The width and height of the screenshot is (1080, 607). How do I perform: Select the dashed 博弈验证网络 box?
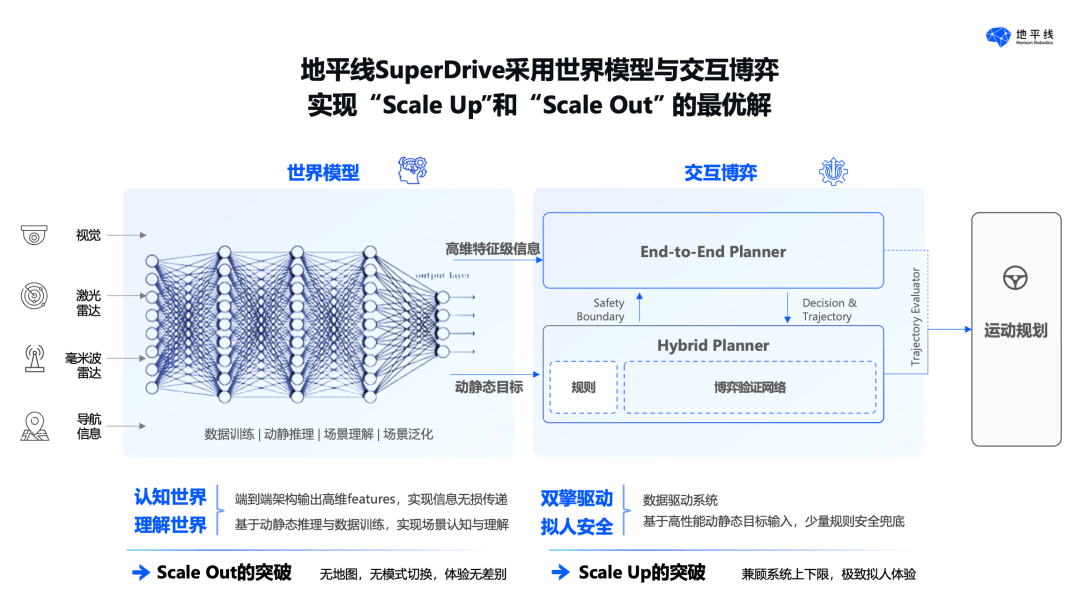click(x=750, y=387)
